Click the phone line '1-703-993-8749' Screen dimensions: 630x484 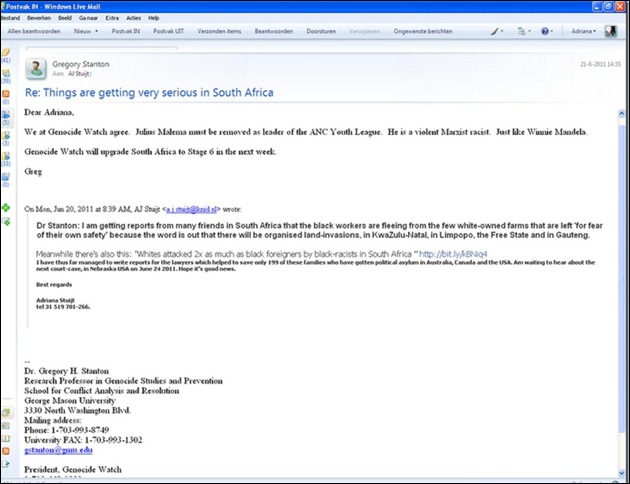[67, 430]
